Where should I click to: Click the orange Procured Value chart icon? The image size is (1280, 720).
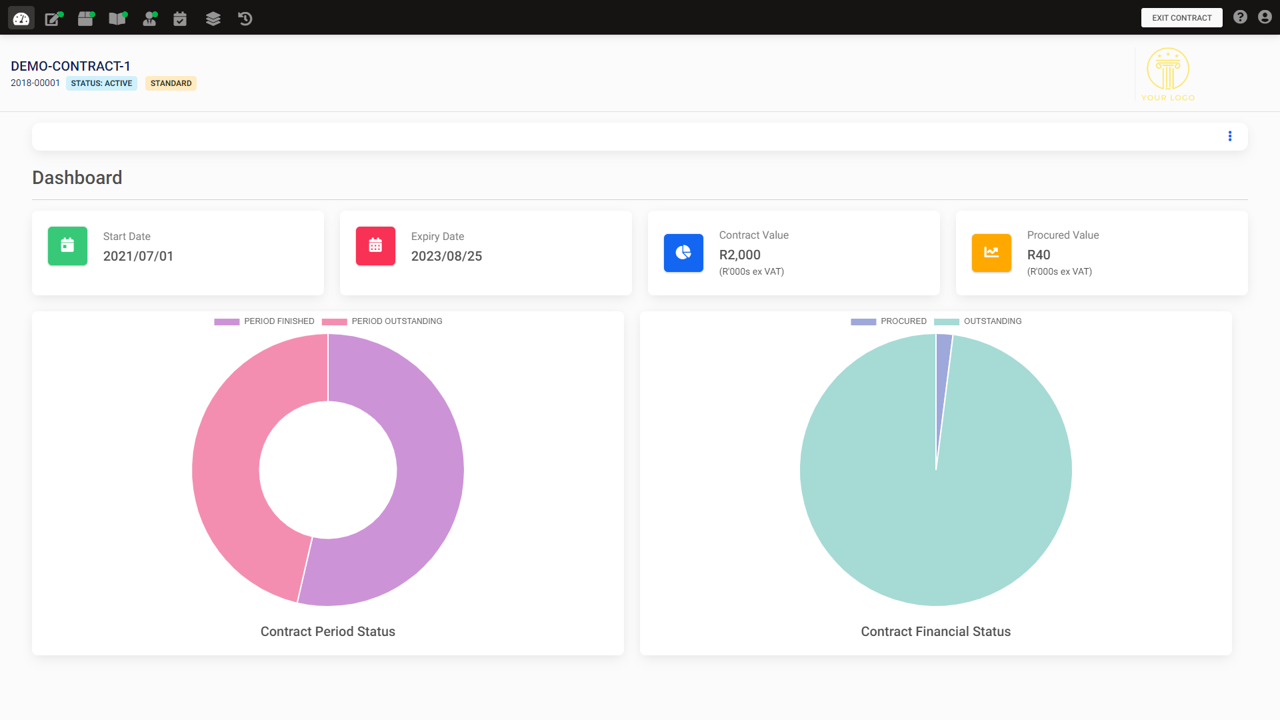pyautogui.click(x=991, y=253)
